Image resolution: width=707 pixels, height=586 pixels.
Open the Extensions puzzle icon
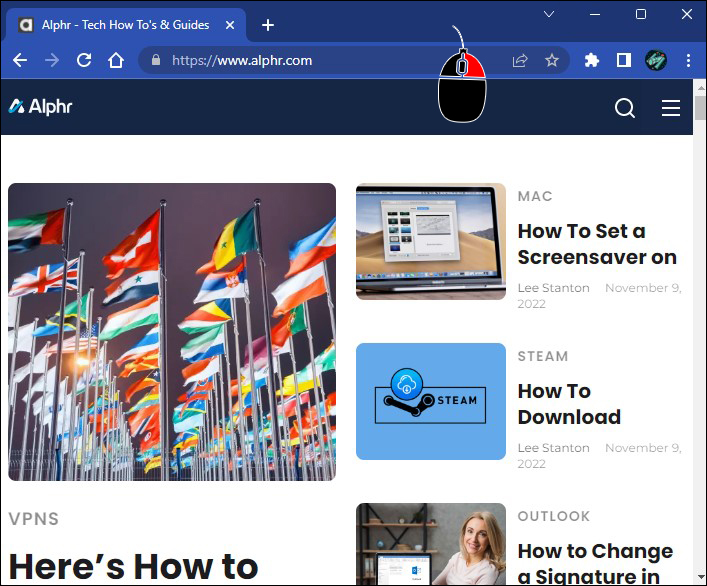pos(592,60)
